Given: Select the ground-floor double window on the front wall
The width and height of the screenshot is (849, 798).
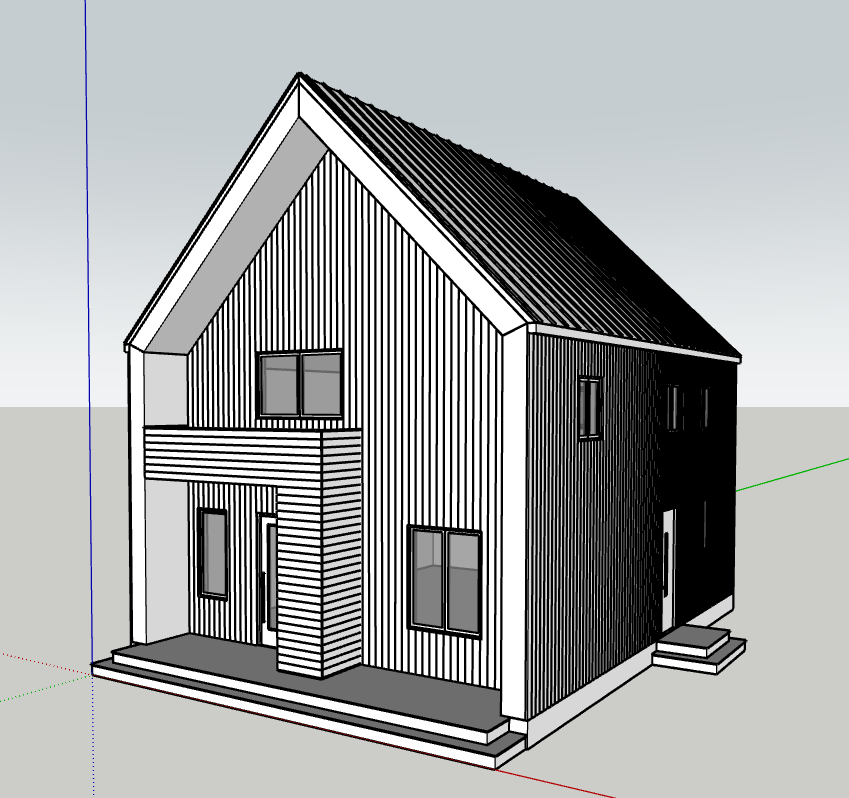Looking at the screenshot, I should tap(445, 581).
